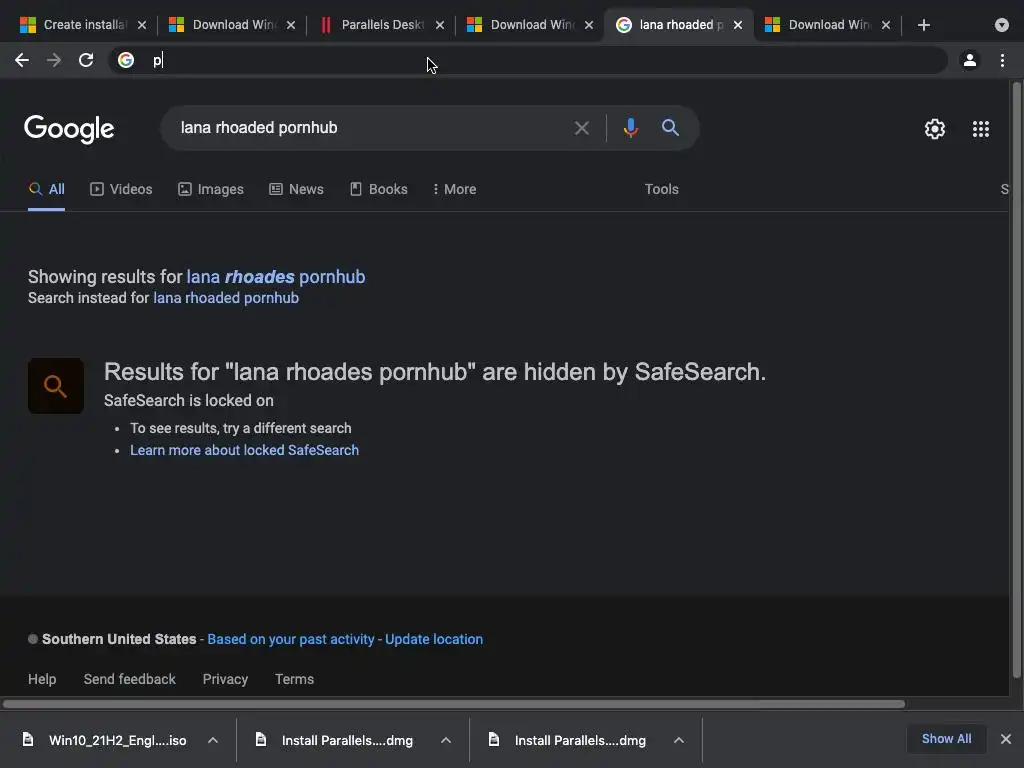The height and width of the screenshot is (768, 1024).
Task: Open the 'Send feedback' footer link
Action: (129, 679)
